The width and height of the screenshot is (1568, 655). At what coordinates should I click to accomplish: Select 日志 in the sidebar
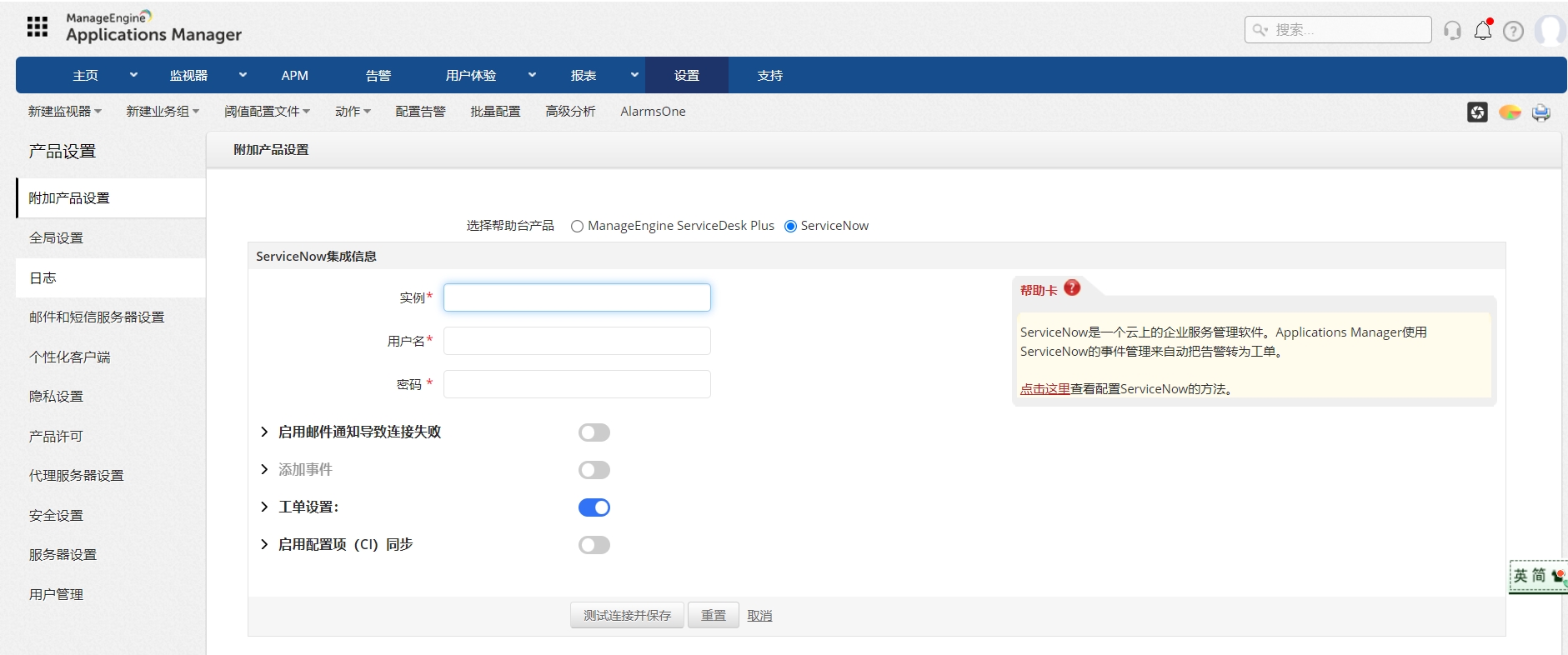point(111,277)
